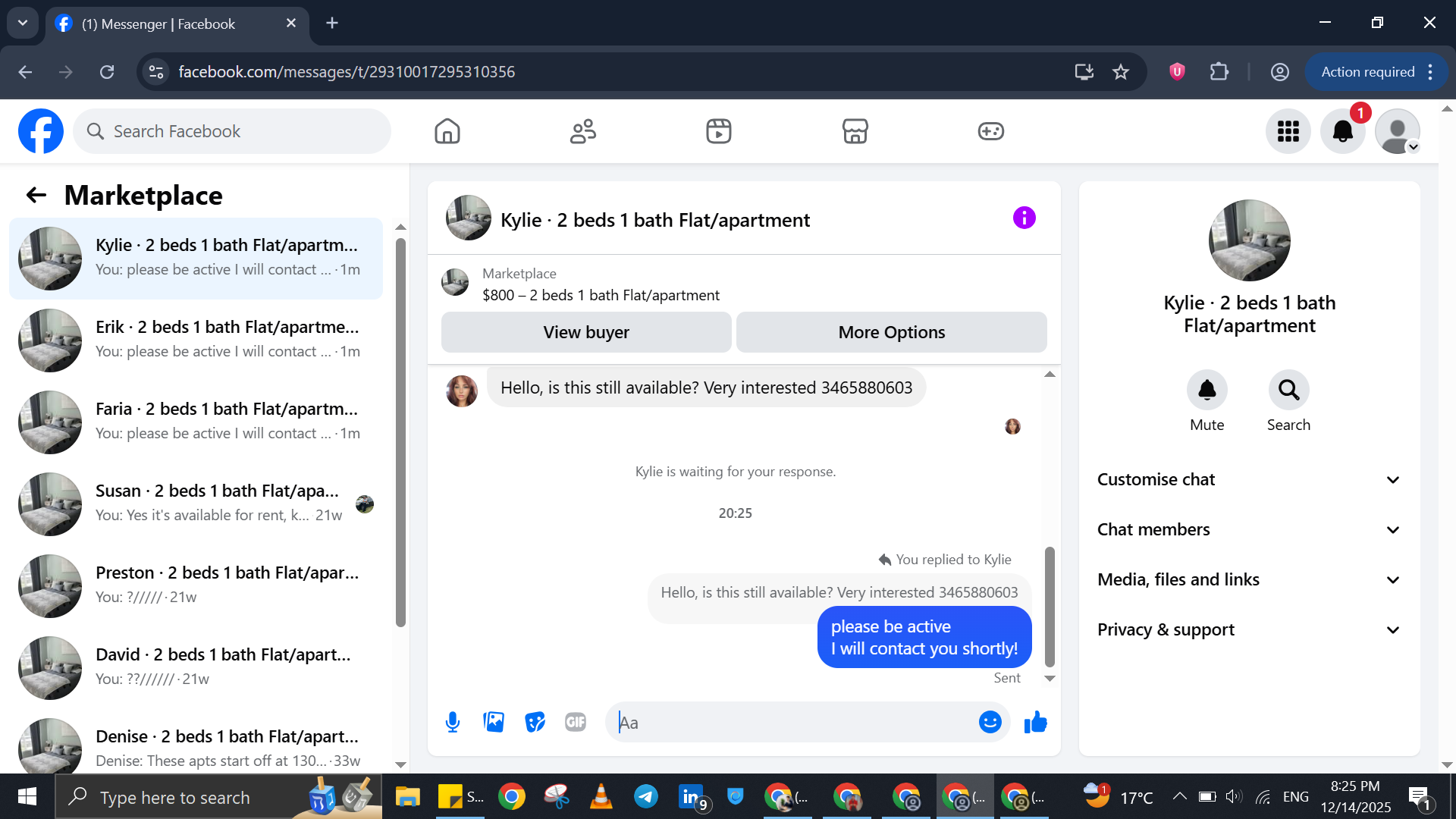This screenshot has height=819, width=1456.
Task: Mute this conversation
Action: click(x=1207, y=391)
